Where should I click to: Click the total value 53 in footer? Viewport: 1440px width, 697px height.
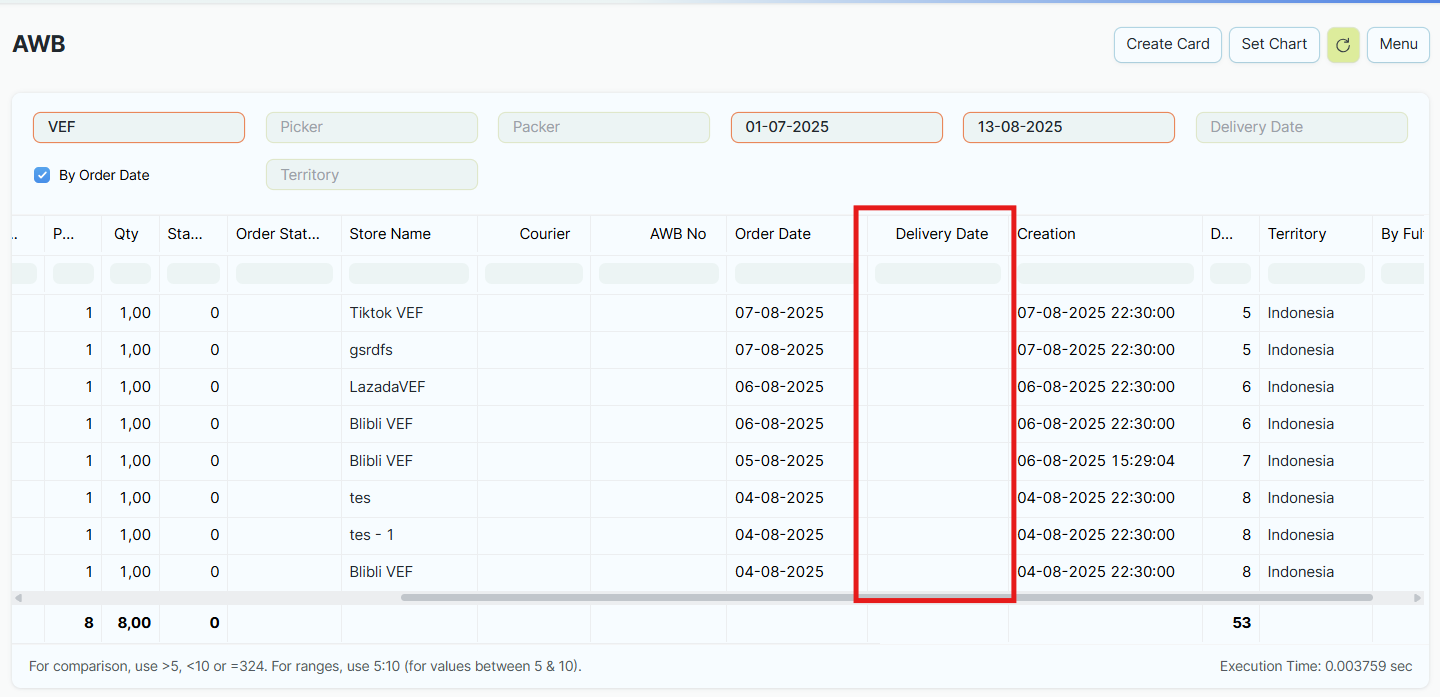click(1241, 623)
